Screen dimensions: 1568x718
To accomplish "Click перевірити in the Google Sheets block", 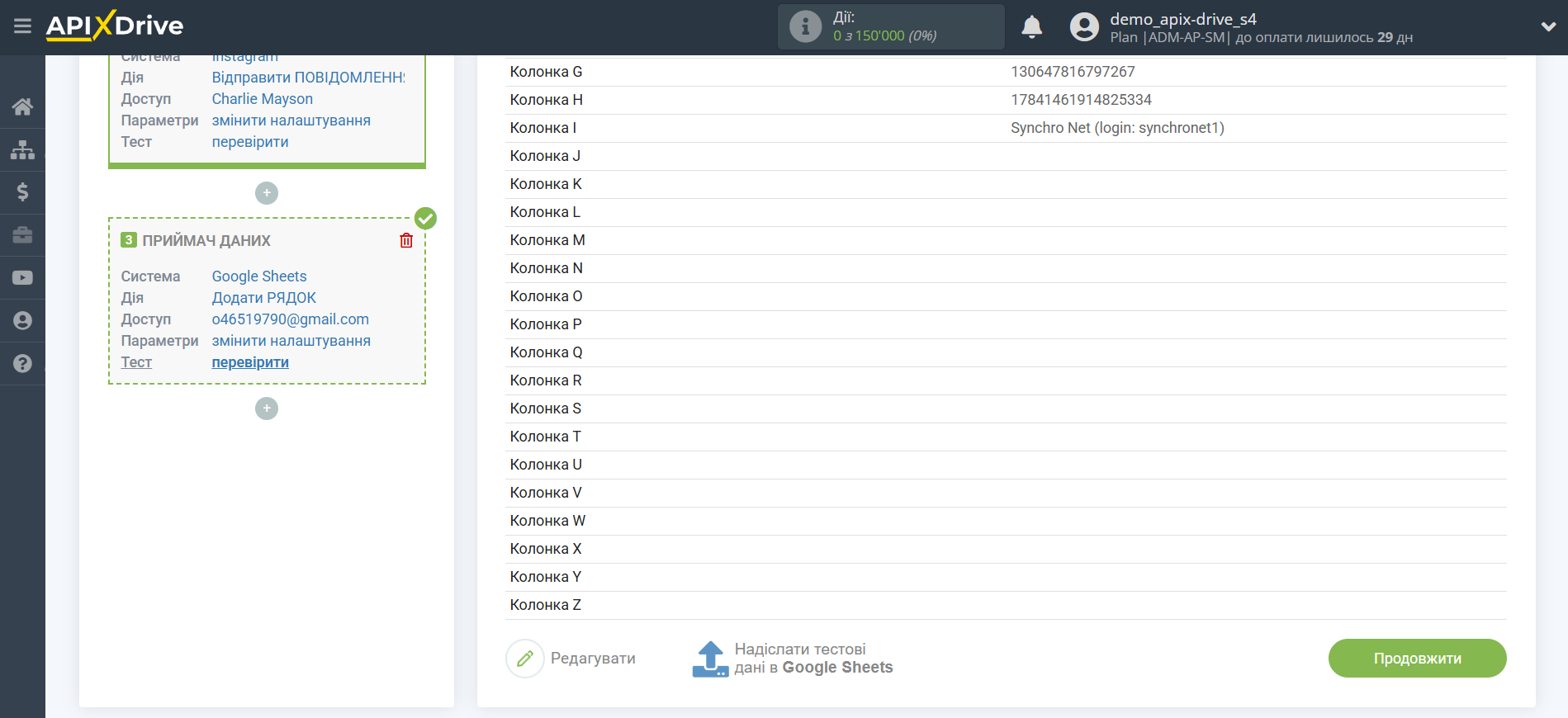I will pos(250,362).
